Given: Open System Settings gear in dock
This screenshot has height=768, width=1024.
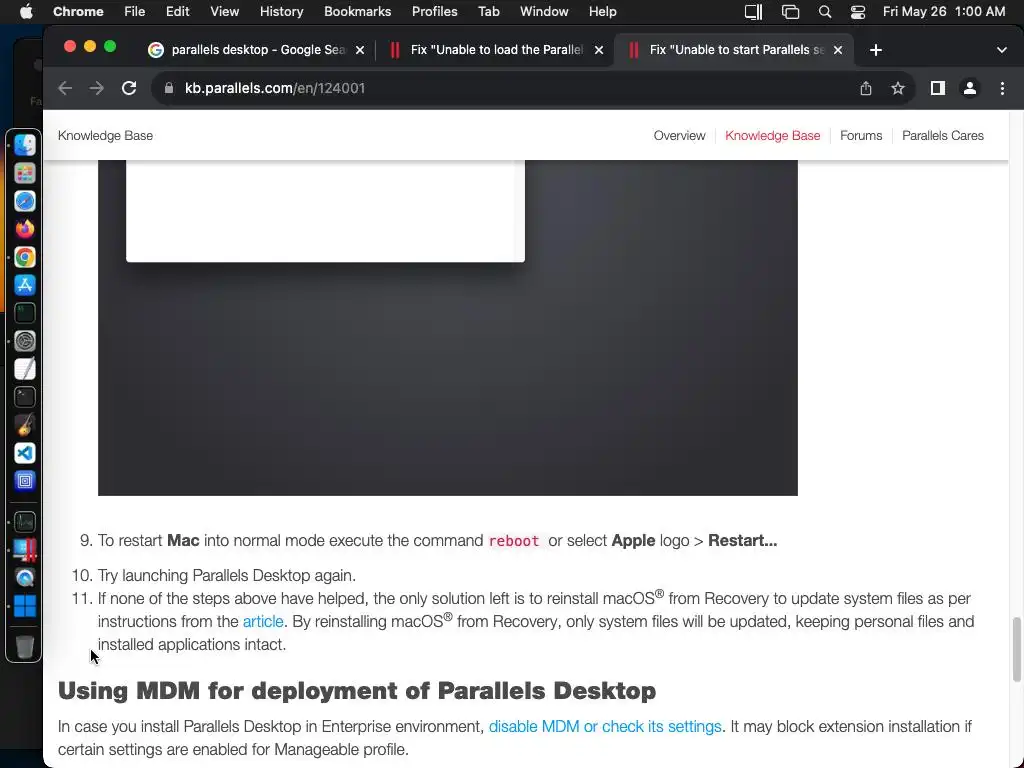Looking at the screenshot, I should (x=25, y=341).
